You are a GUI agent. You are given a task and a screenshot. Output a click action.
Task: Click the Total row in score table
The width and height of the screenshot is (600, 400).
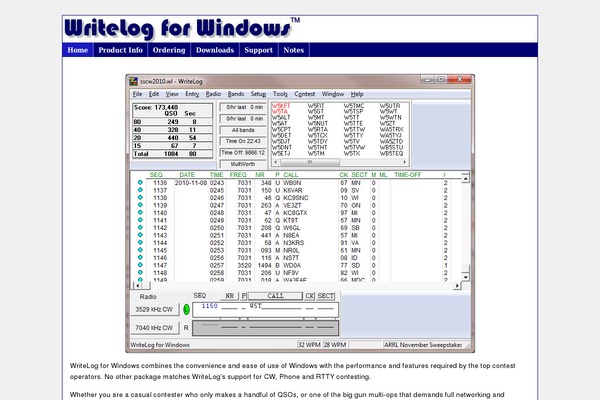(x=173, y=153)
